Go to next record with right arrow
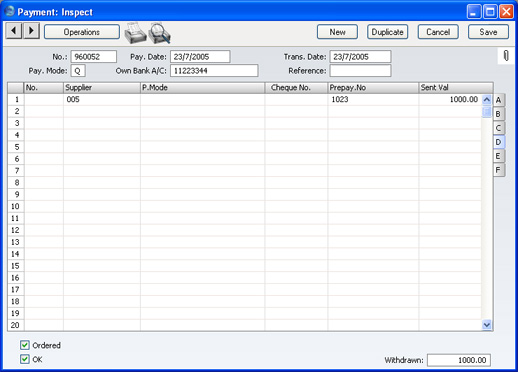The height and width of the screenshot is (372, 518). pyautogui.click(x=31, y=31)
